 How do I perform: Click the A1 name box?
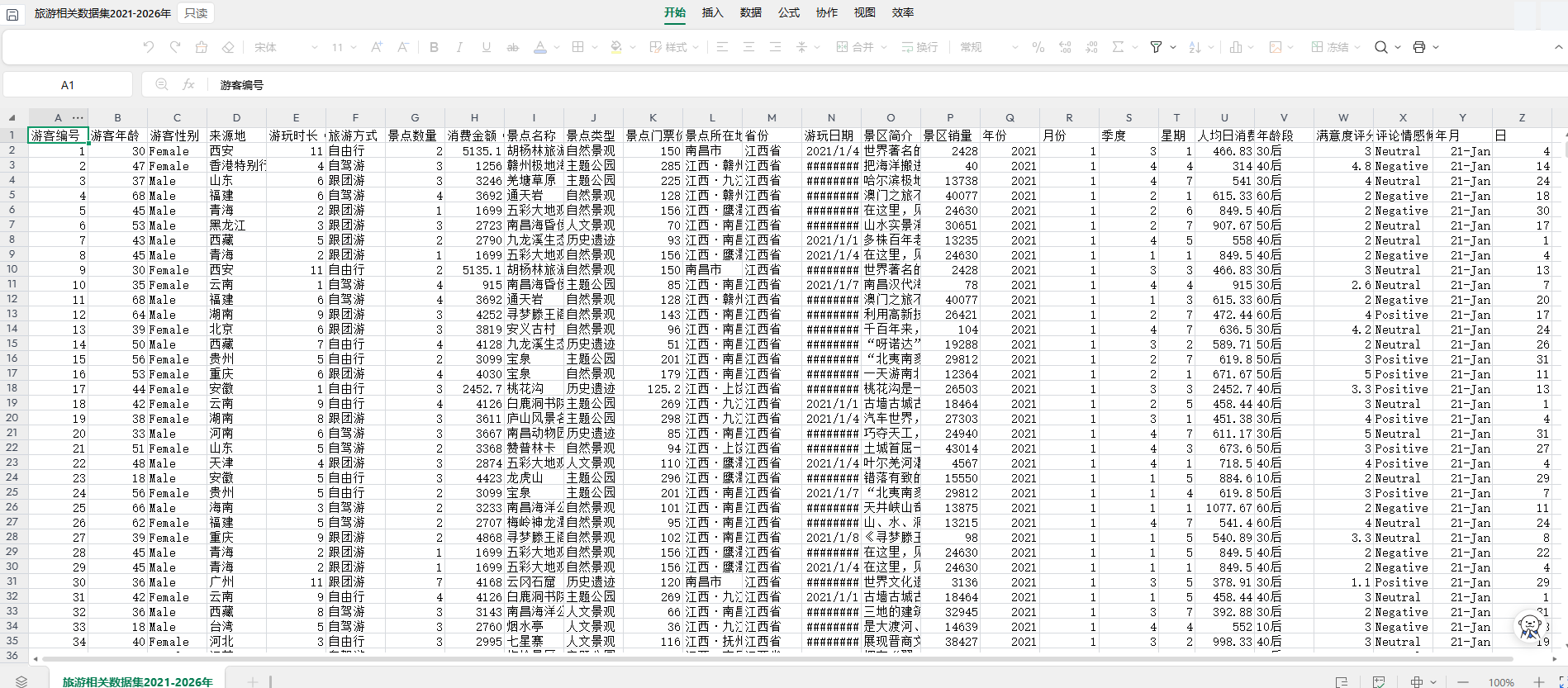[x=68, y=84]
